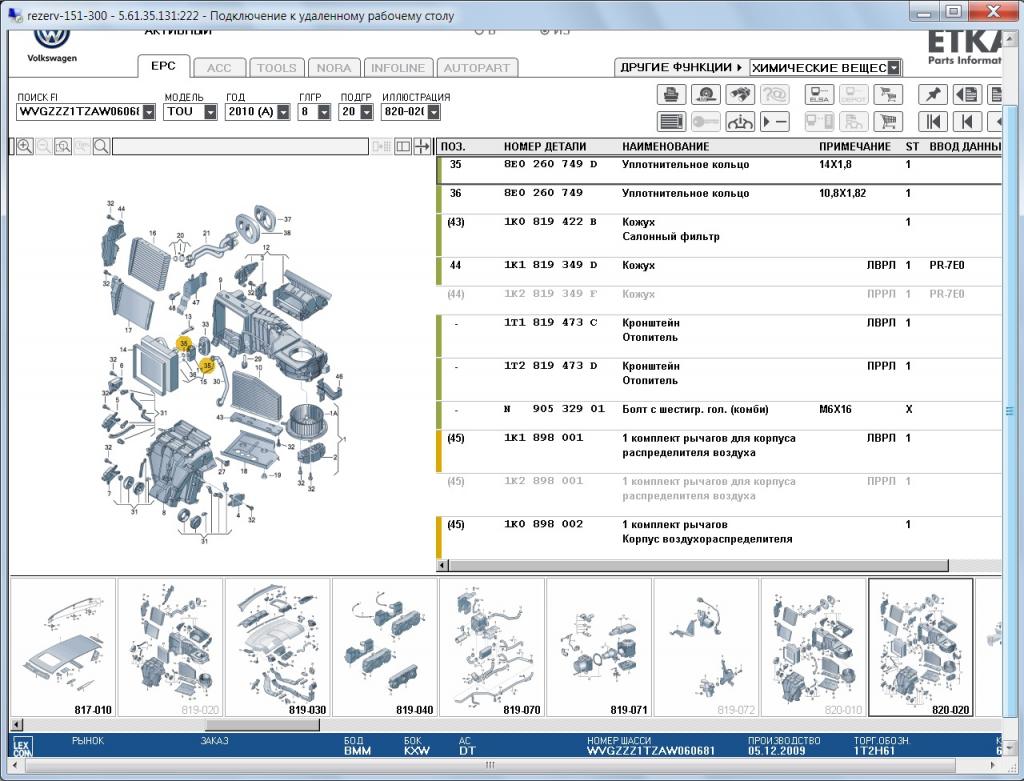
Task: Launch the ELSA link icon
Action: [x=819, y=95]
